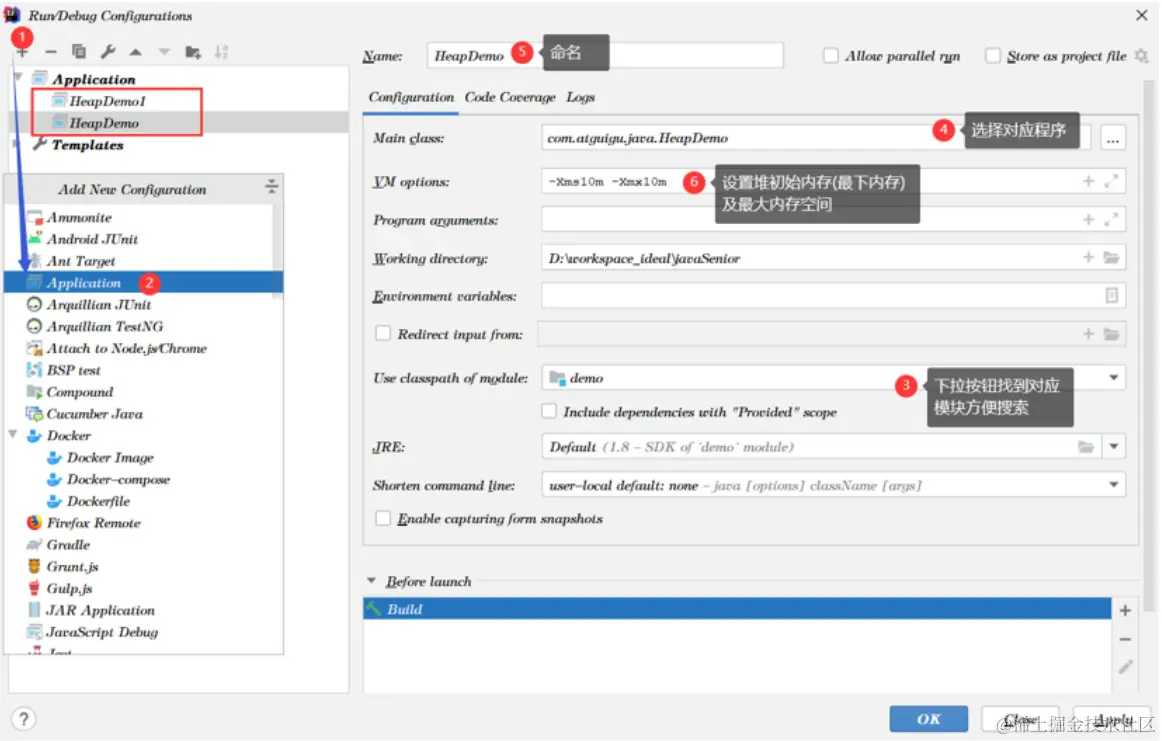Switch to the Logs tab
Viewport: 1162px width, 741px height.
(580, 97)
